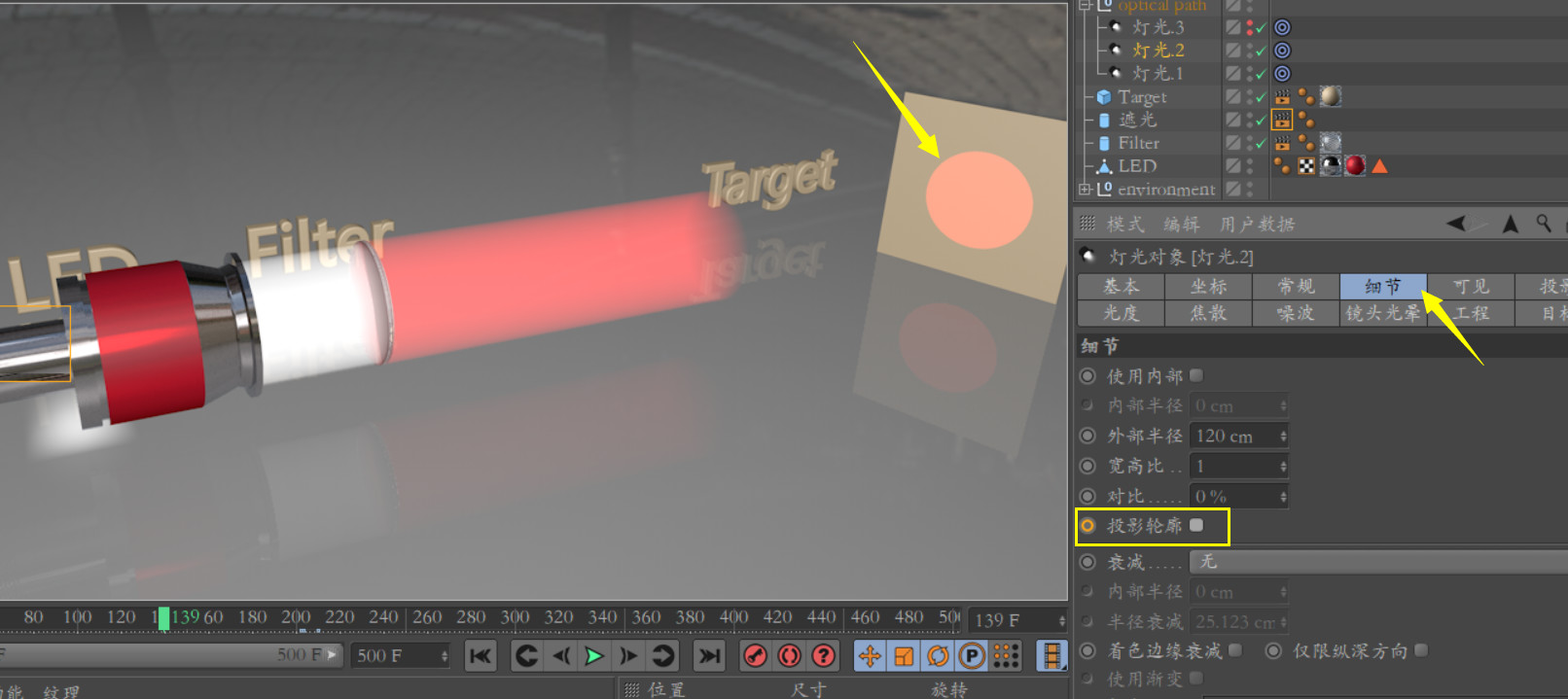
Task: Adjust current frame 139 F stepper
Action: (1061, 620)
